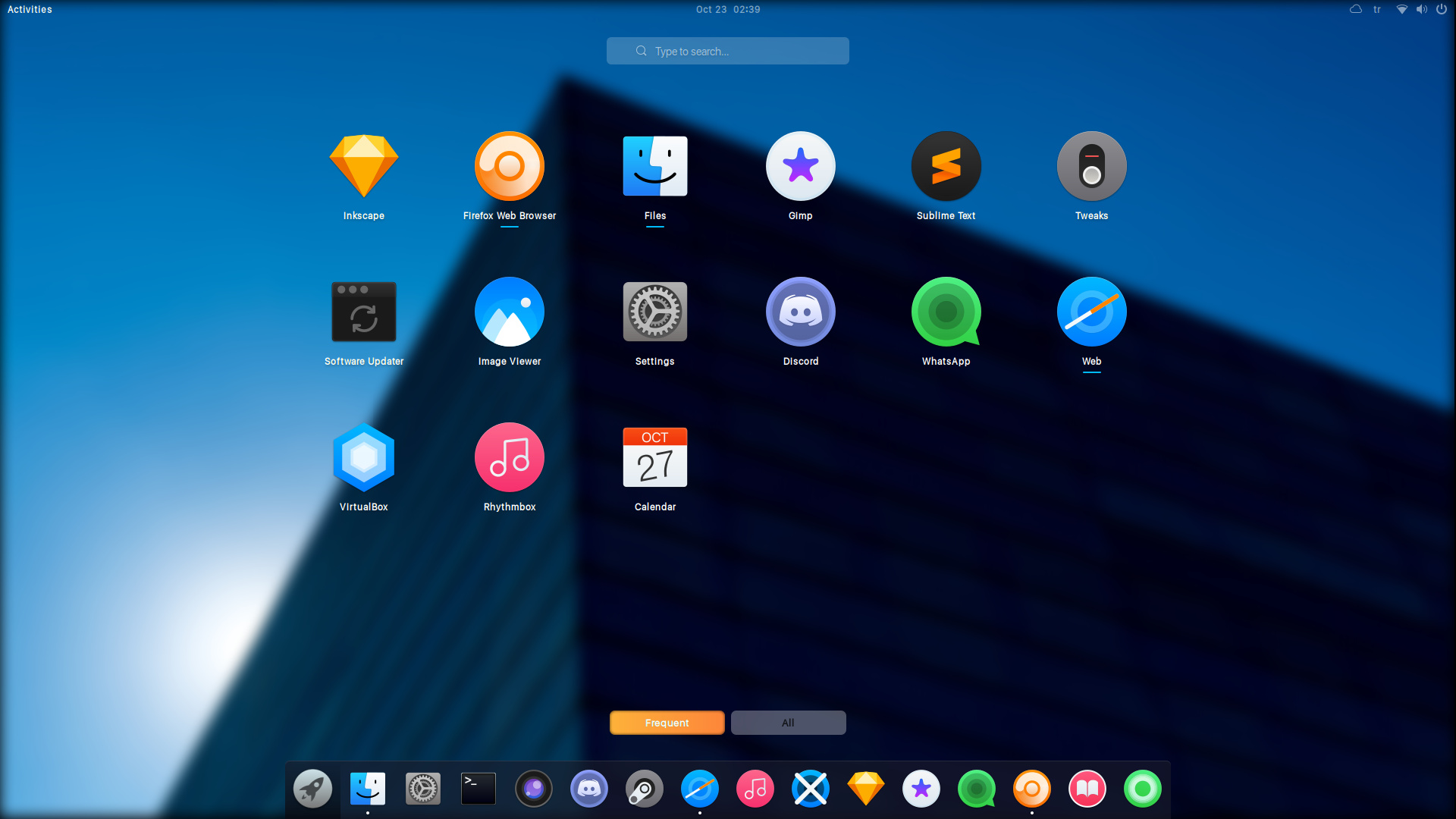Click the Type to search field
The image size is (1456, 819).
[x=728, y=51]
